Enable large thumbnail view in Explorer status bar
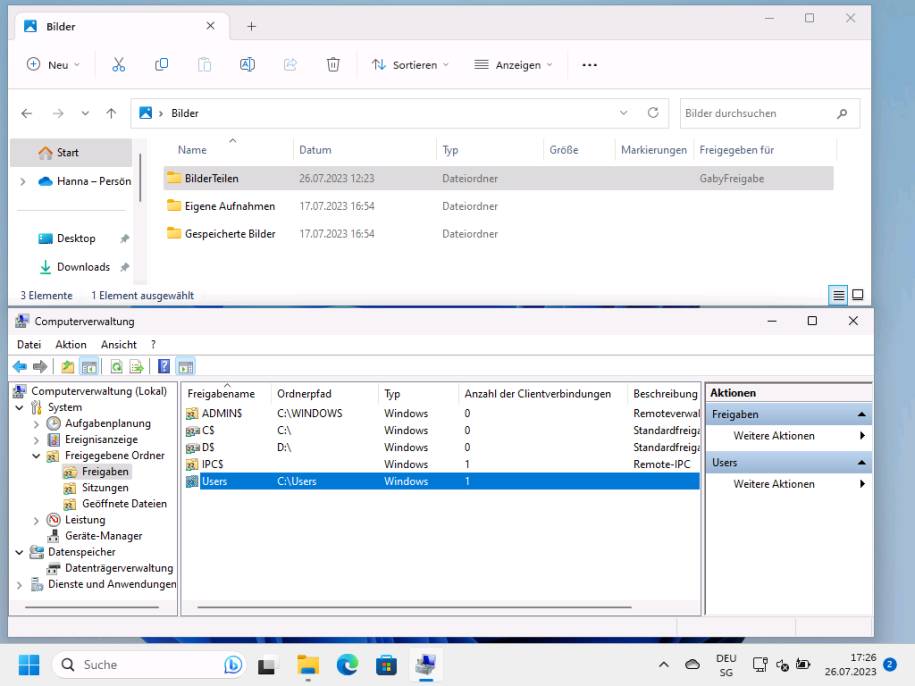 (857, 295)
